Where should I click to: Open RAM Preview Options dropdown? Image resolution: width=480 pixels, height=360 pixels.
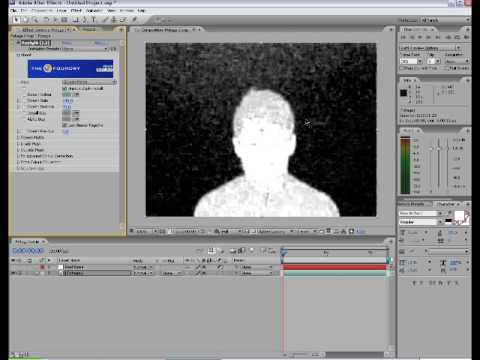[431, 48]
